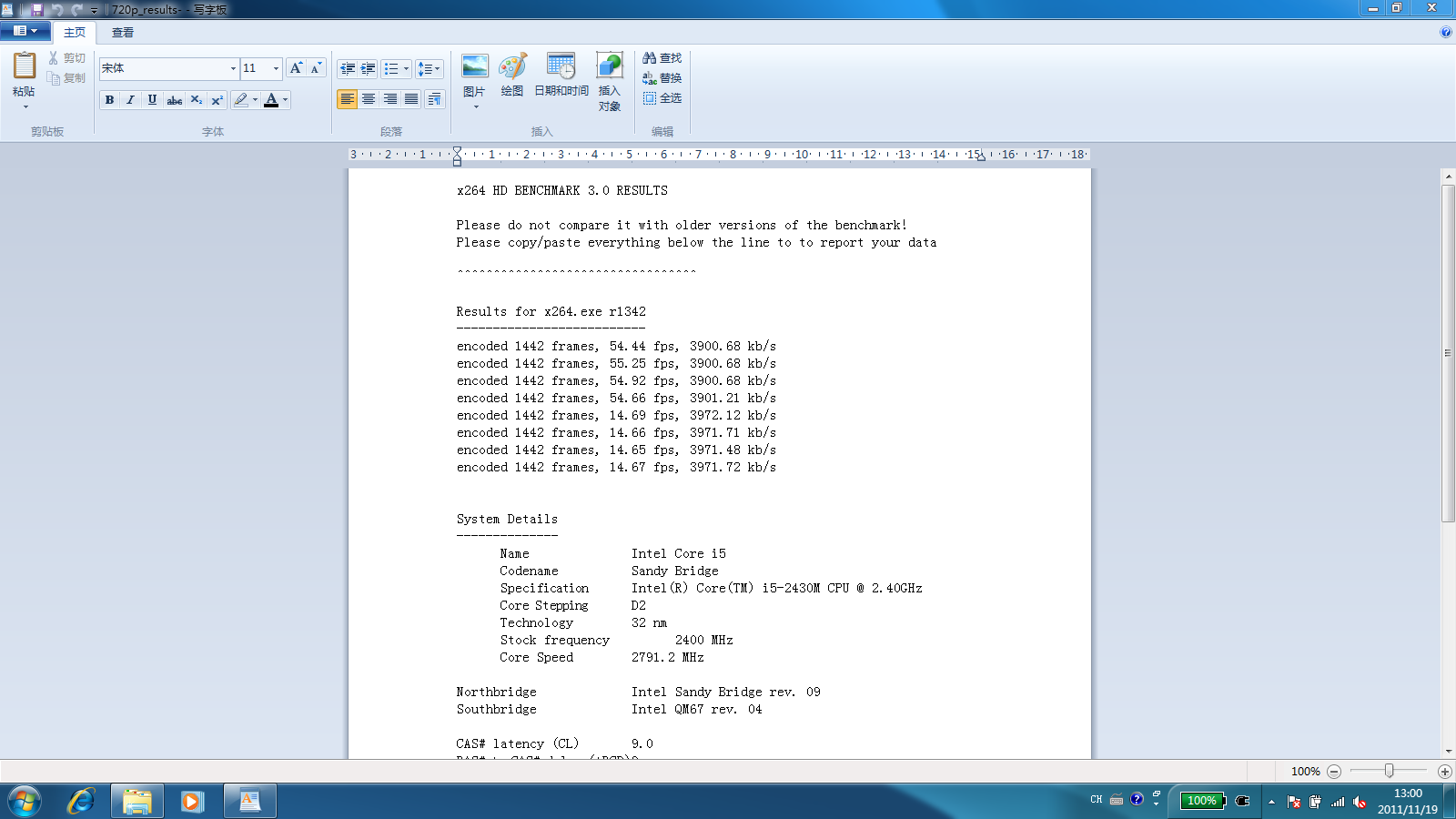Image resolution: width=1456 pixels, height=819 pixels.
Task: Open Find (查找) with binoculars icon
Action: [662, 58]
